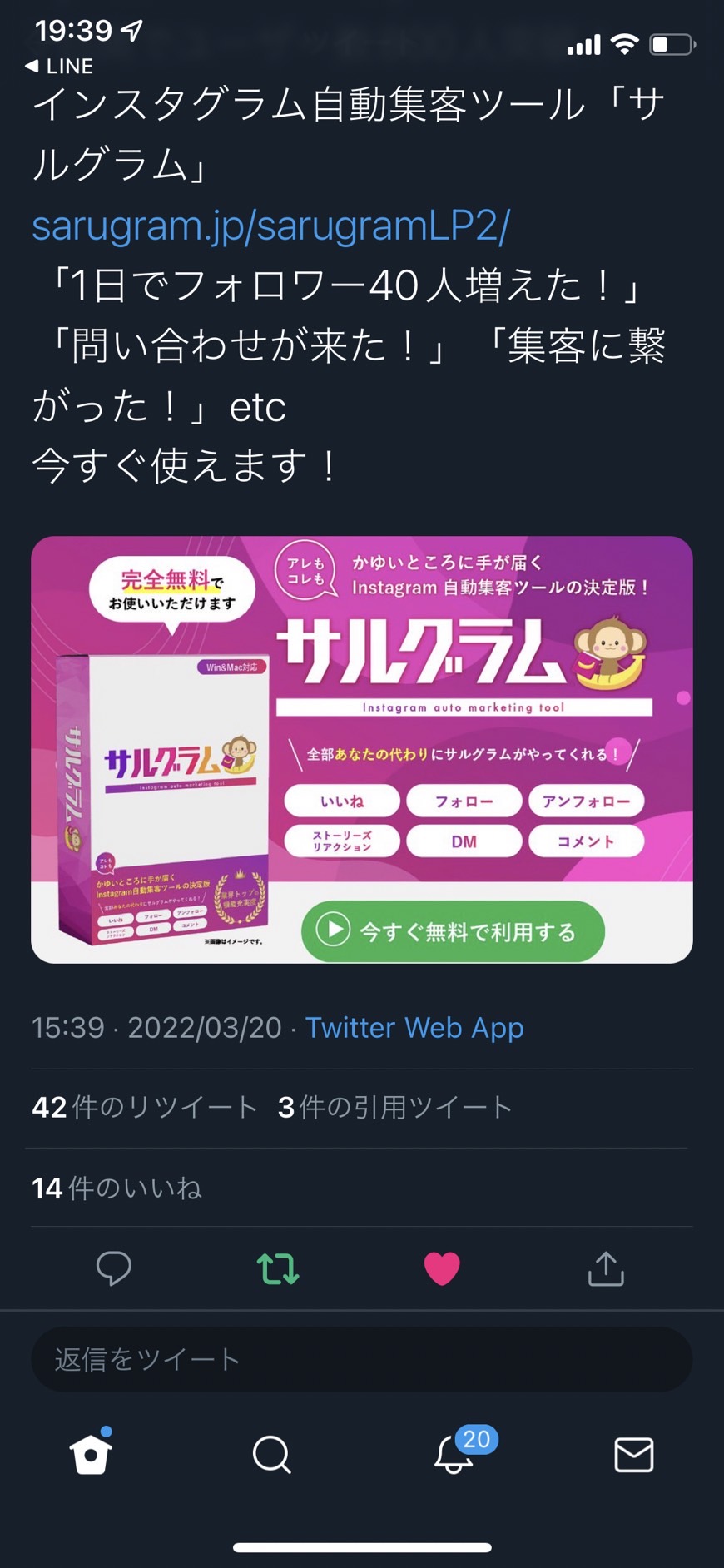Tap the Wi-Fi status icon
The height and width of the screenshot is (1568, 724).
pyautogui.click(x=624, y=44)
